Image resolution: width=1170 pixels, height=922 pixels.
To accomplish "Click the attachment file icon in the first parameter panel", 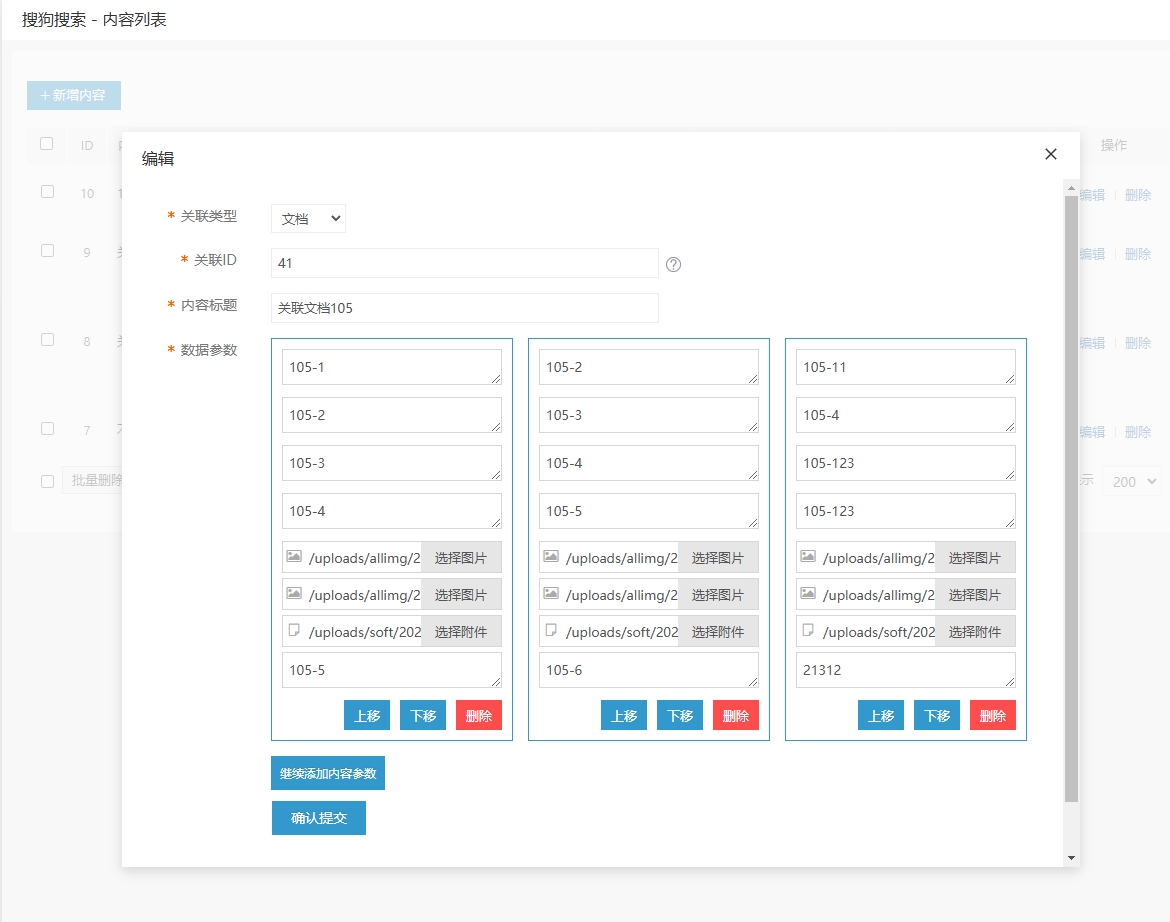I will pyautogui.click(x=294, y=631).
